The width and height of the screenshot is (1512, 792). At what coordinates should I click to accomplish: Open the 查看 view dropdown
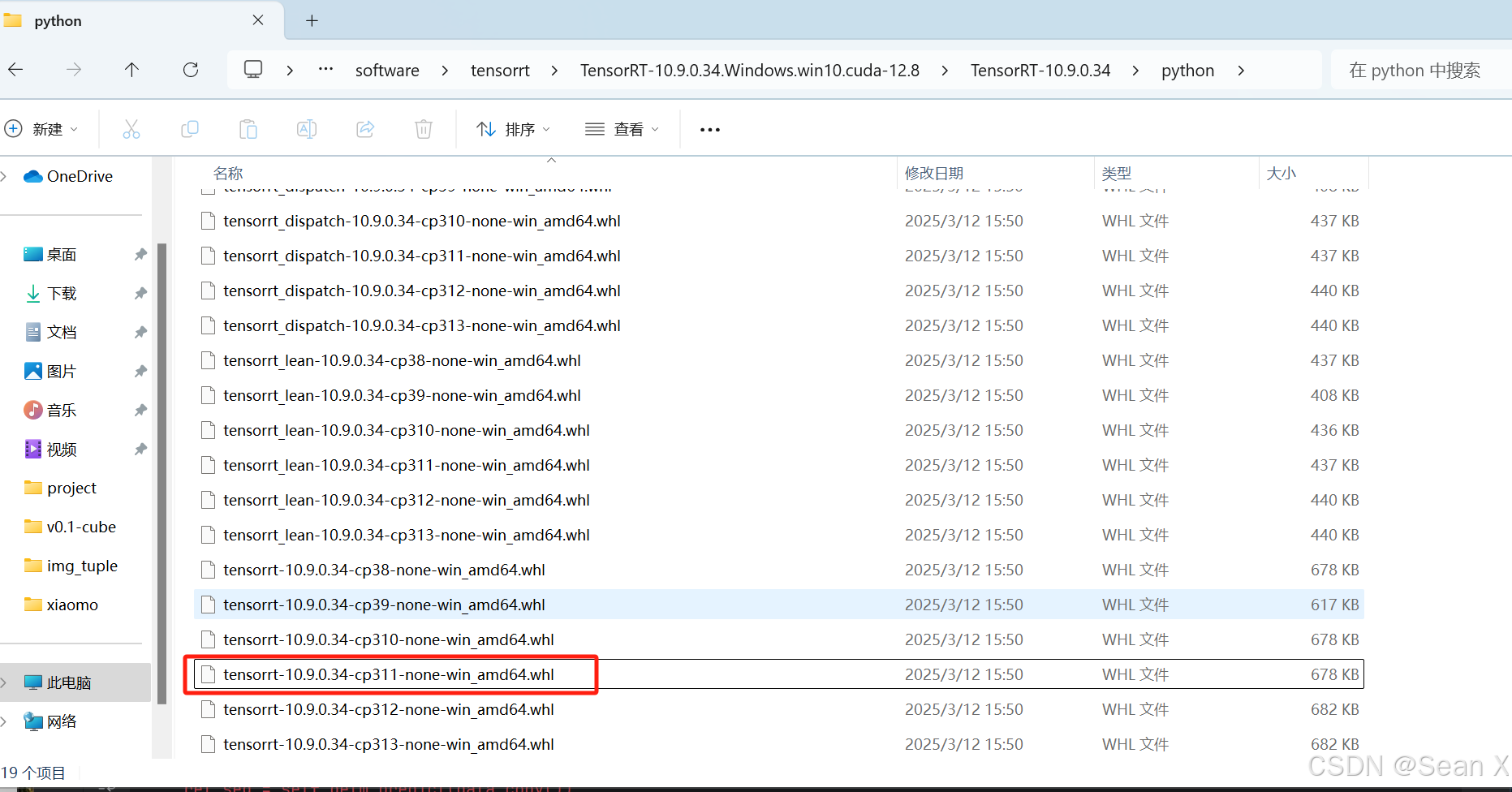point(622,129)
